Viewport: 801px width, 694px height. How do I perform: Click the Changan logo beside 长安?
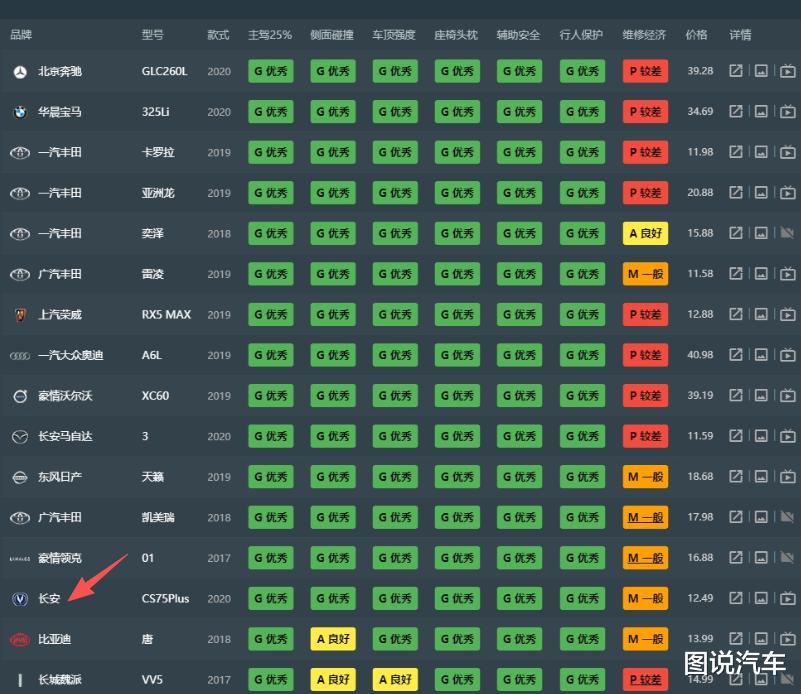pyautogui.click(x=20, y=599)
